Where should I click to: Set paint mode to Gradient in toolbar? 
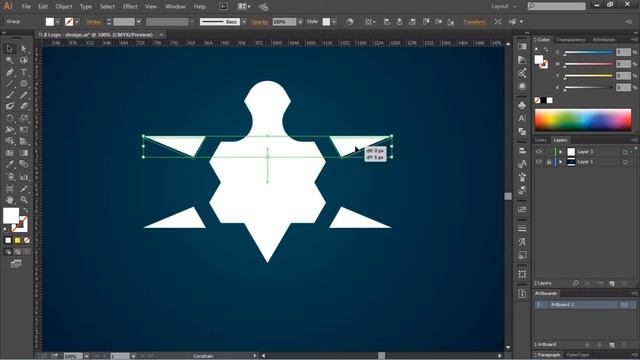tap(18, 240)
